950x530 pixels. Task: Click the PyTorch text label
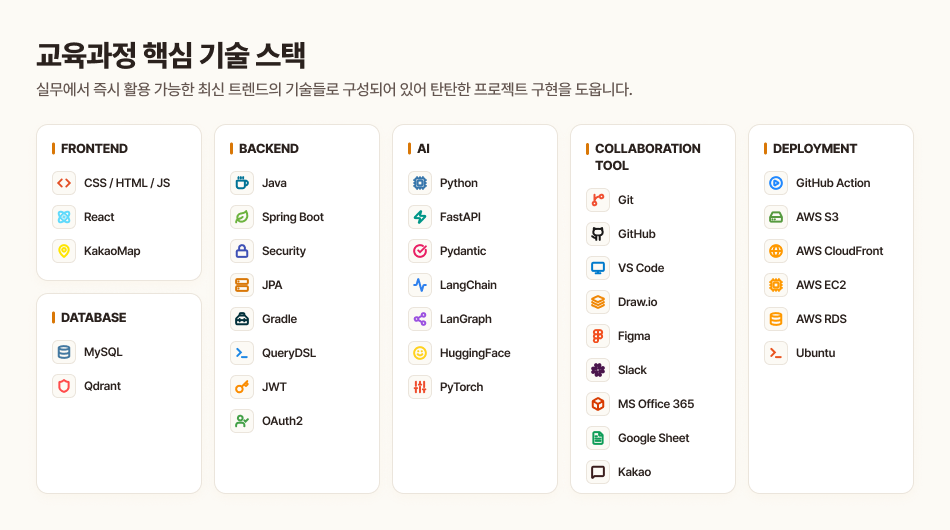(x=462, y=387)
